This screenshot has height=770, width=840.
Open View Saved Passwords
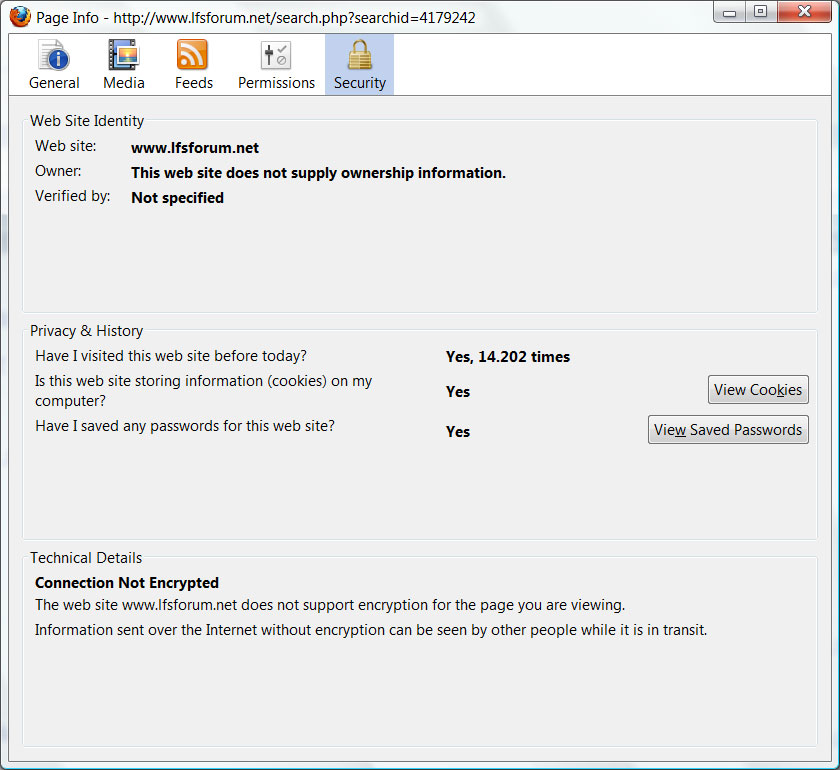(728, 430)
